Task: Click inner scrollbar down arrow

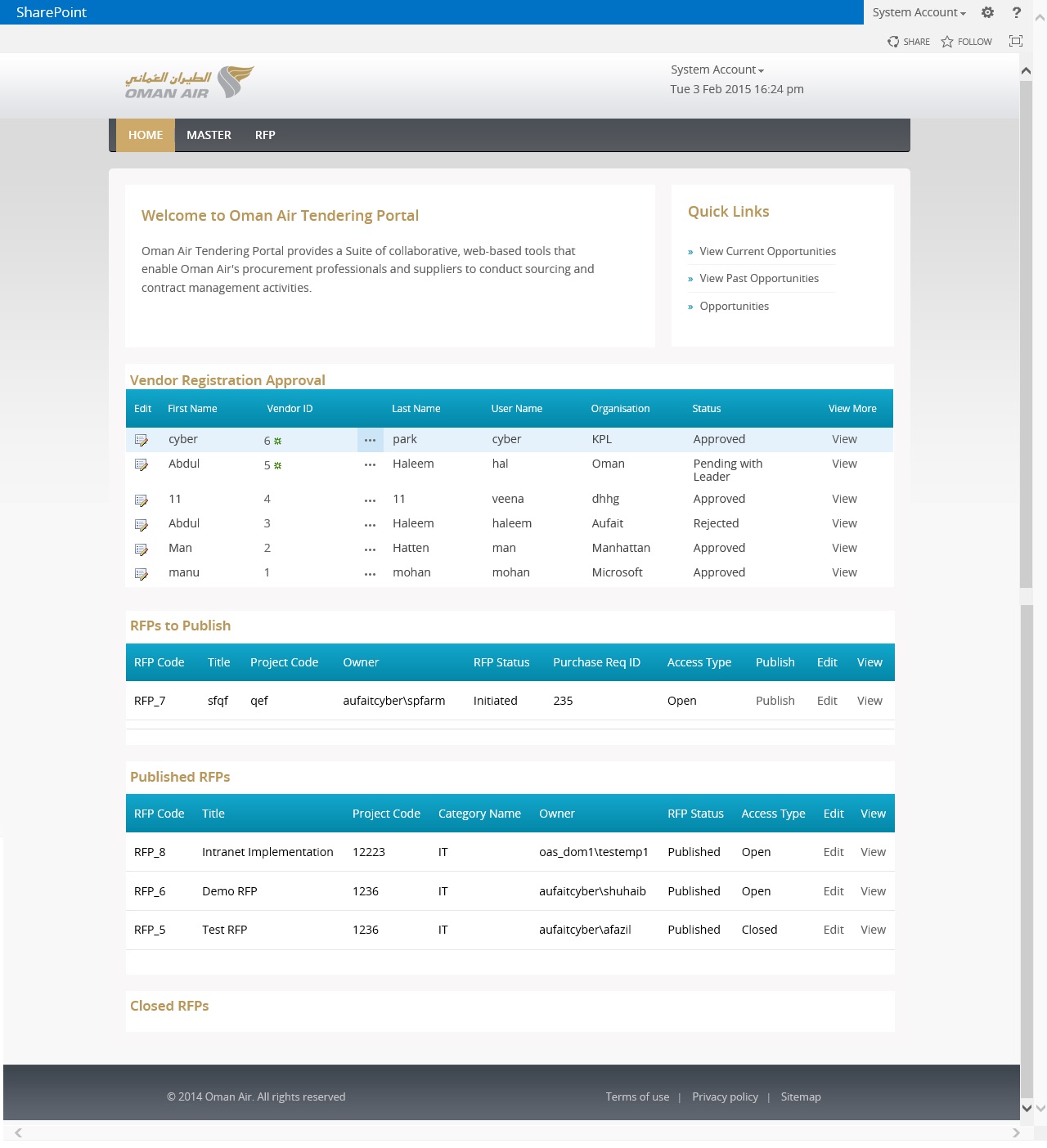Action: coord(1027,1108)
